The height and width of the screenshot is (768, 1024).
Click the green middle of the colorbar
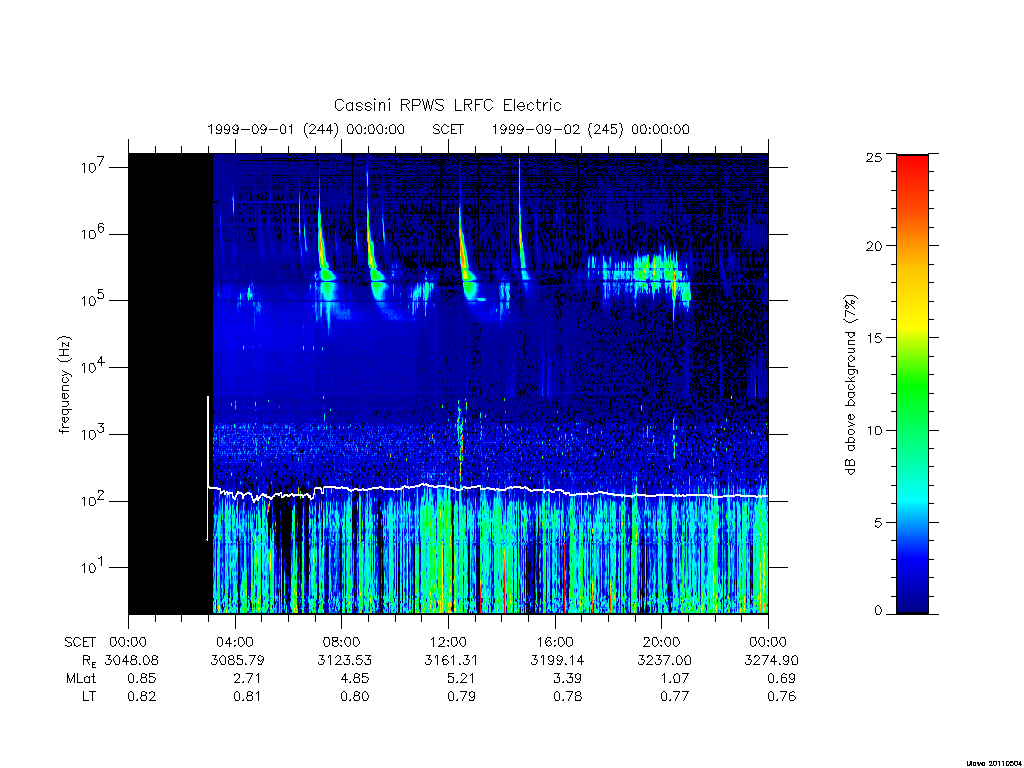912,385
